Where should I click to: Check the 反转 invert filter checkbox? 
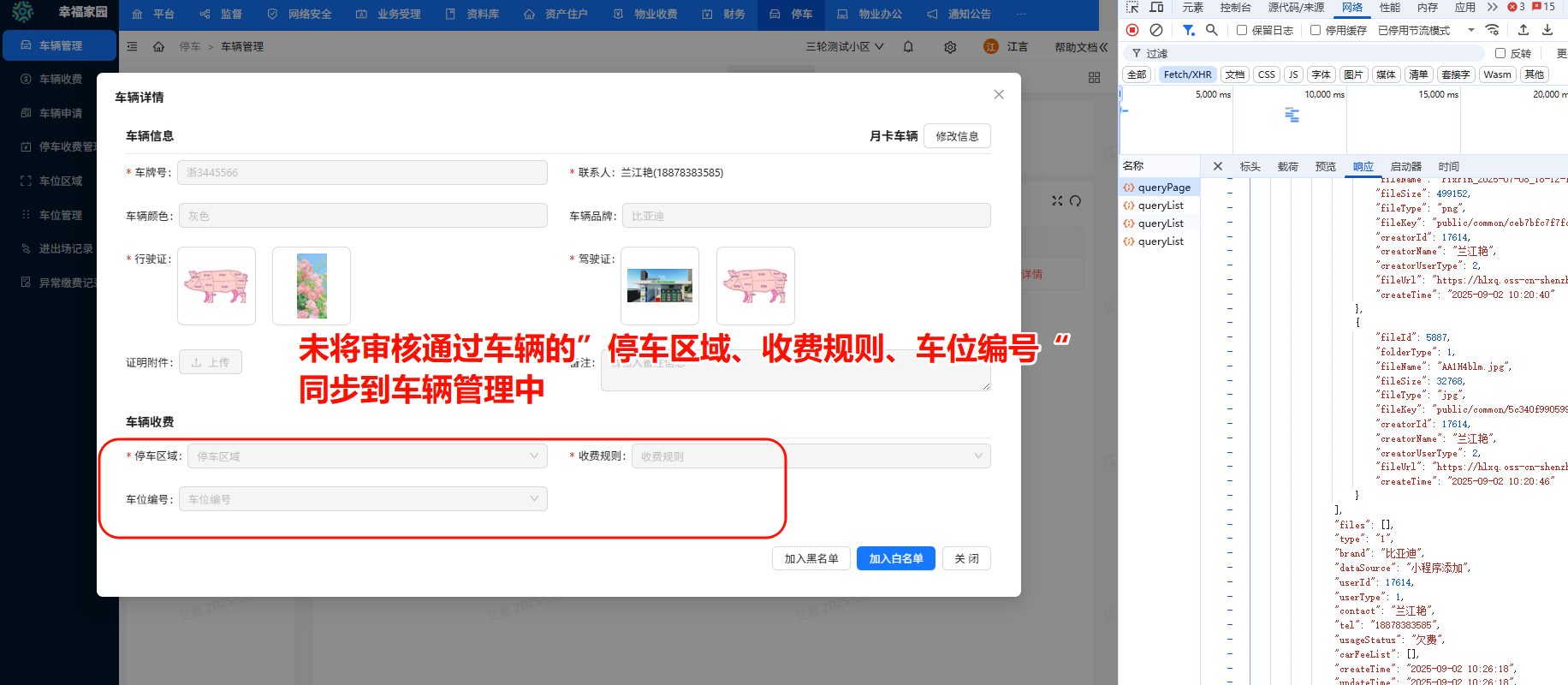pyautogui.click(x=1500, y=53)
